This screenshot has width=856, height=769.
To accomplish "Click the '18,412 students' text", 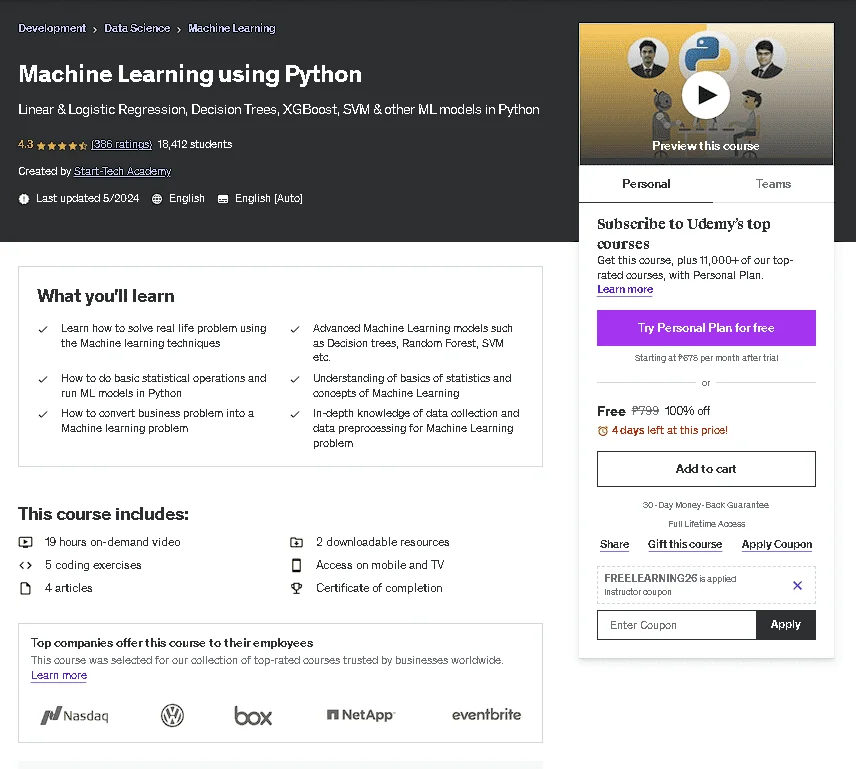I will point(194,144).
